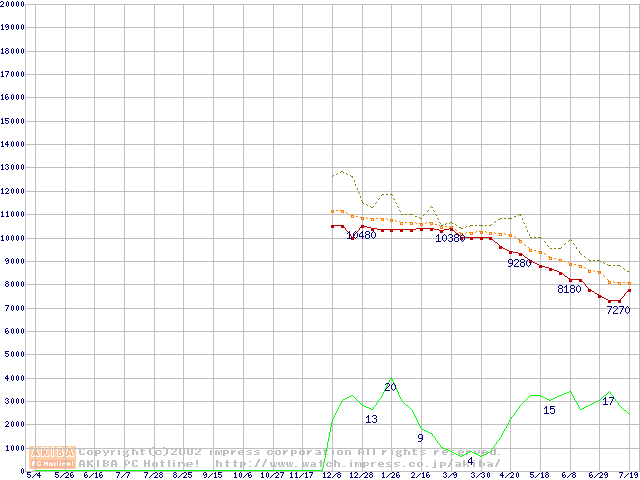
Task: Click the 5/4 date on x-axis
Action: point(34,475)
